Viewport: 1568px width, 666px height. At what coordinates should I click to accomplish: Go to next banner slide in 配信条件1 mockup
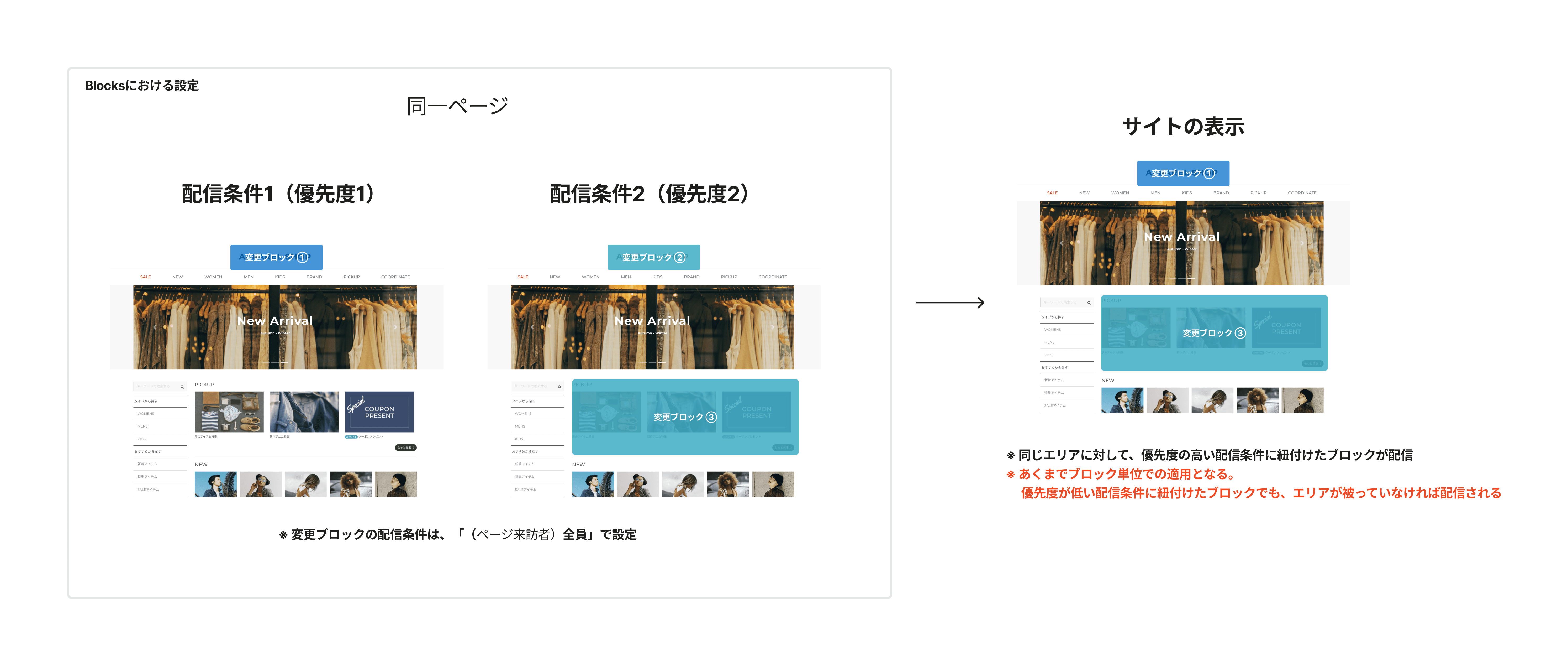pos(395,327)
